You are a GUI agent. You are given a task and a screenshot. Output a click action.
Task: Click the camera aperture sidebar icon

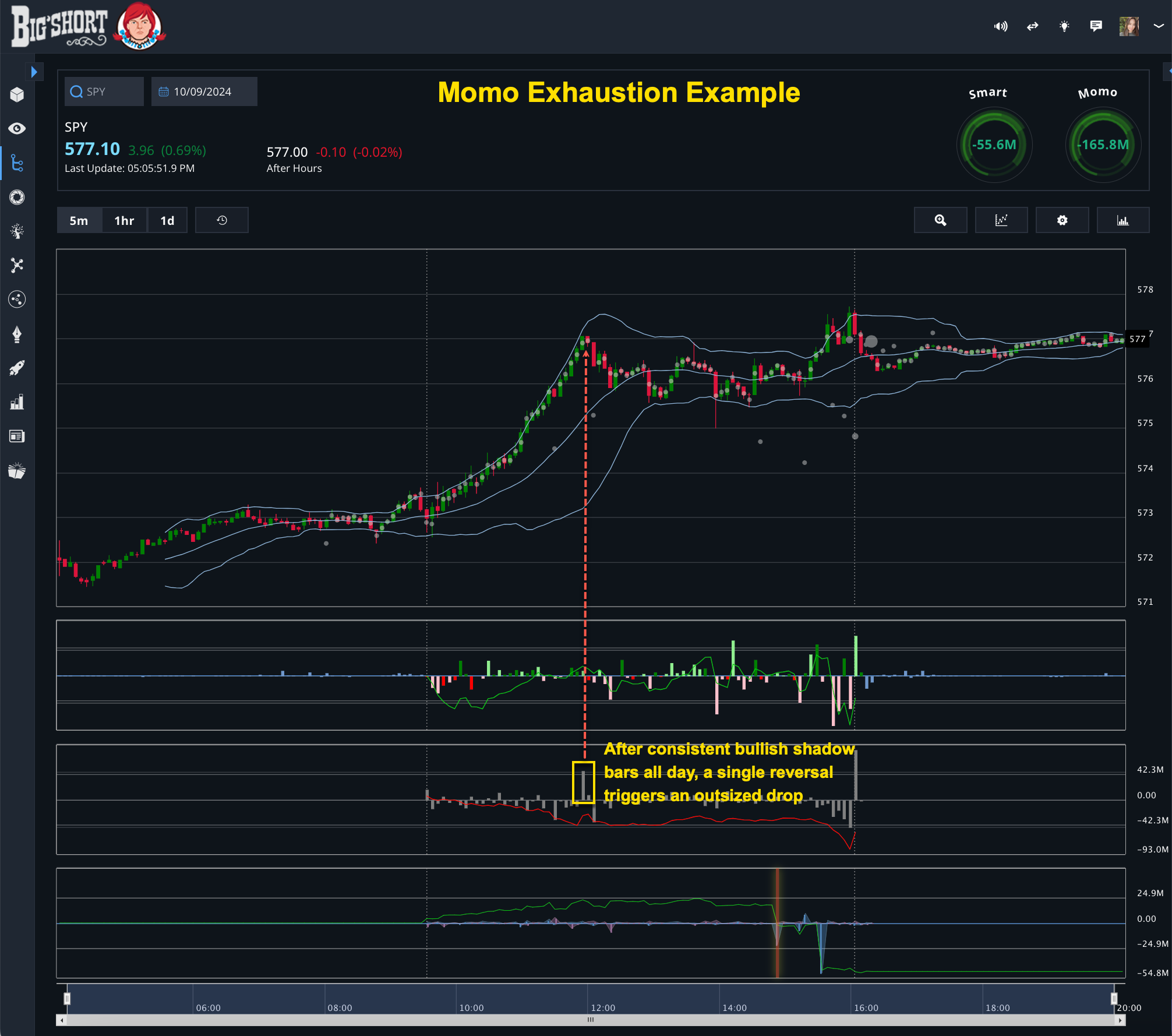pyautogui.click(x=17, y=197)
